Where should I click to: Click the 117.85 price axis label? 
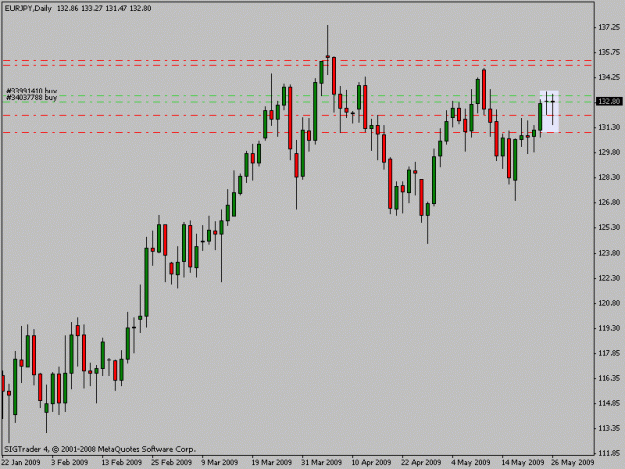click(x=609, y=353)
